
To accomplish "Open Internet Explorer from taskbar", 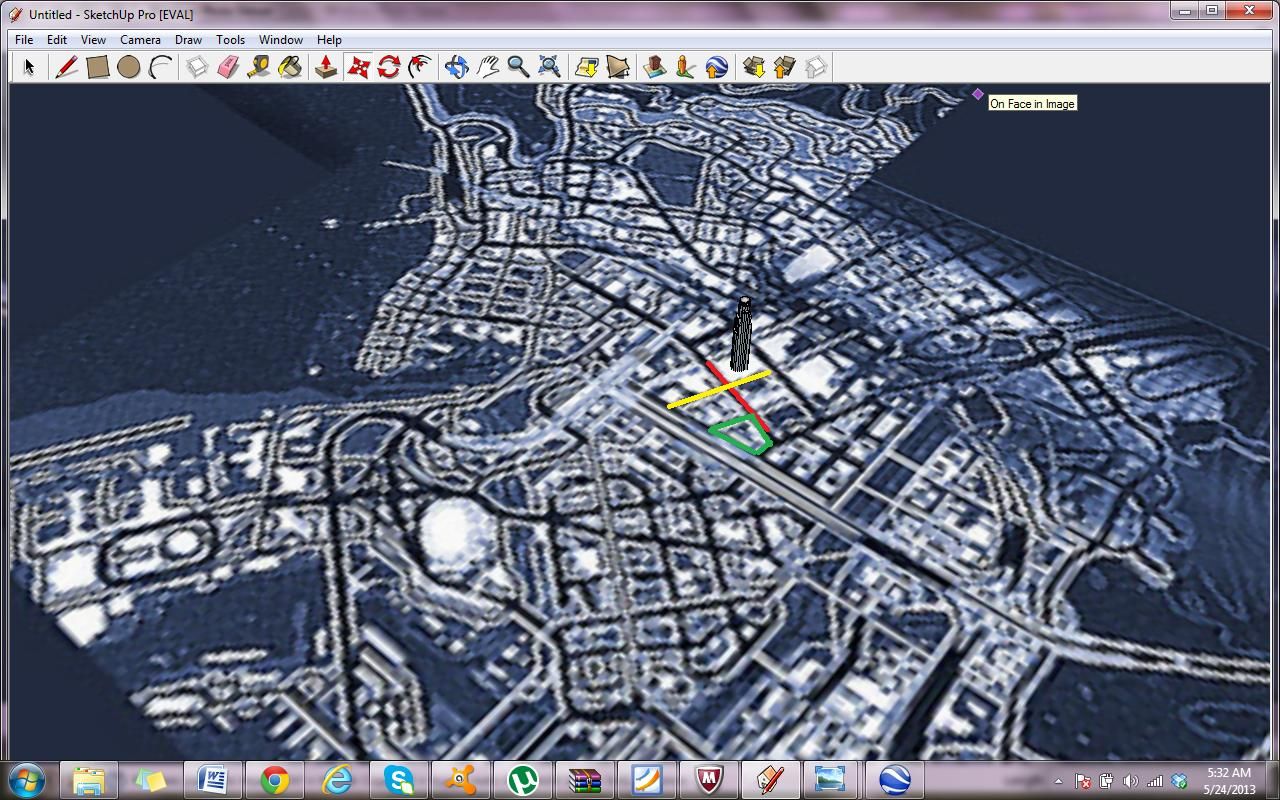I will pos(336,780).
